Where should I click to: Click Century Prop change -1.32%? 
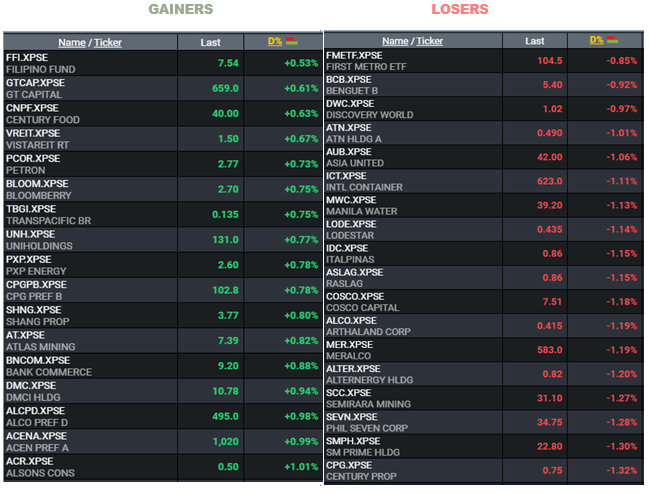(x=622, y=470)
